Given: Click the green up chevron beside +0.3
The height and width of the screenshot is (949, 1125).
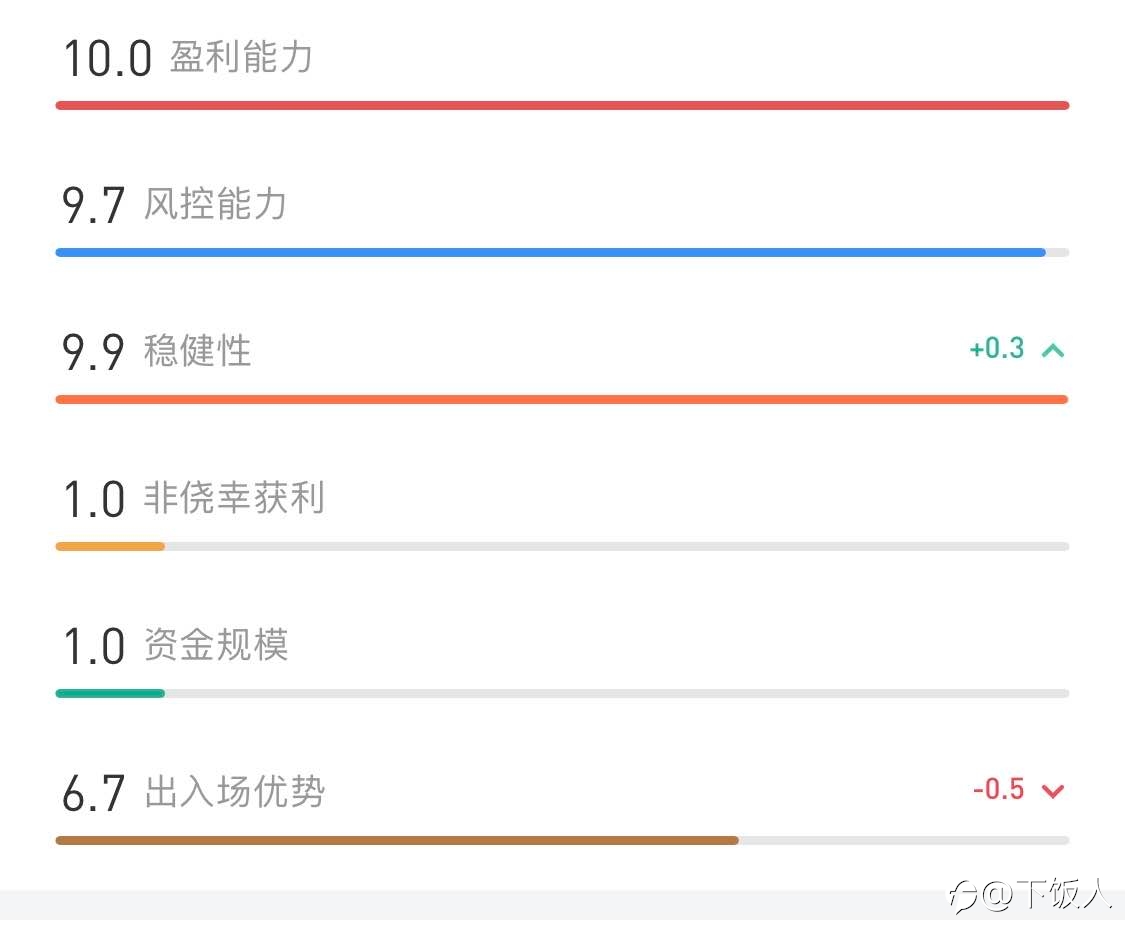Looking at the screenshot, I should (1053, 351).
